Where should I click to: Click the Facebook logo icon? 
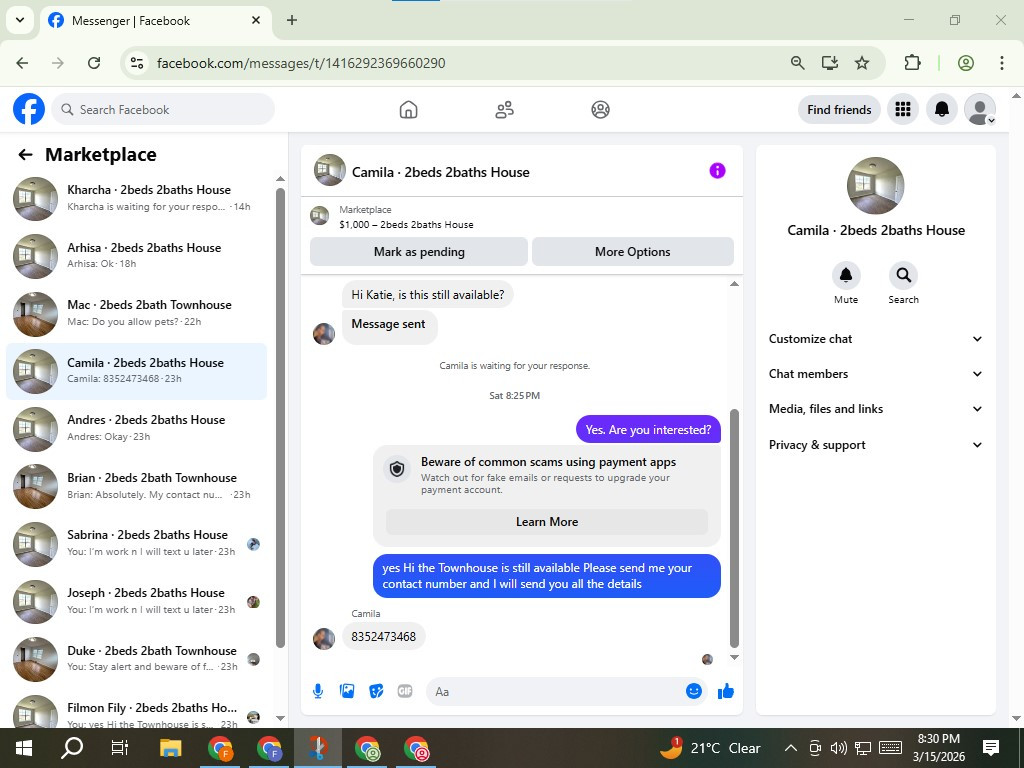tap(29, 109)
